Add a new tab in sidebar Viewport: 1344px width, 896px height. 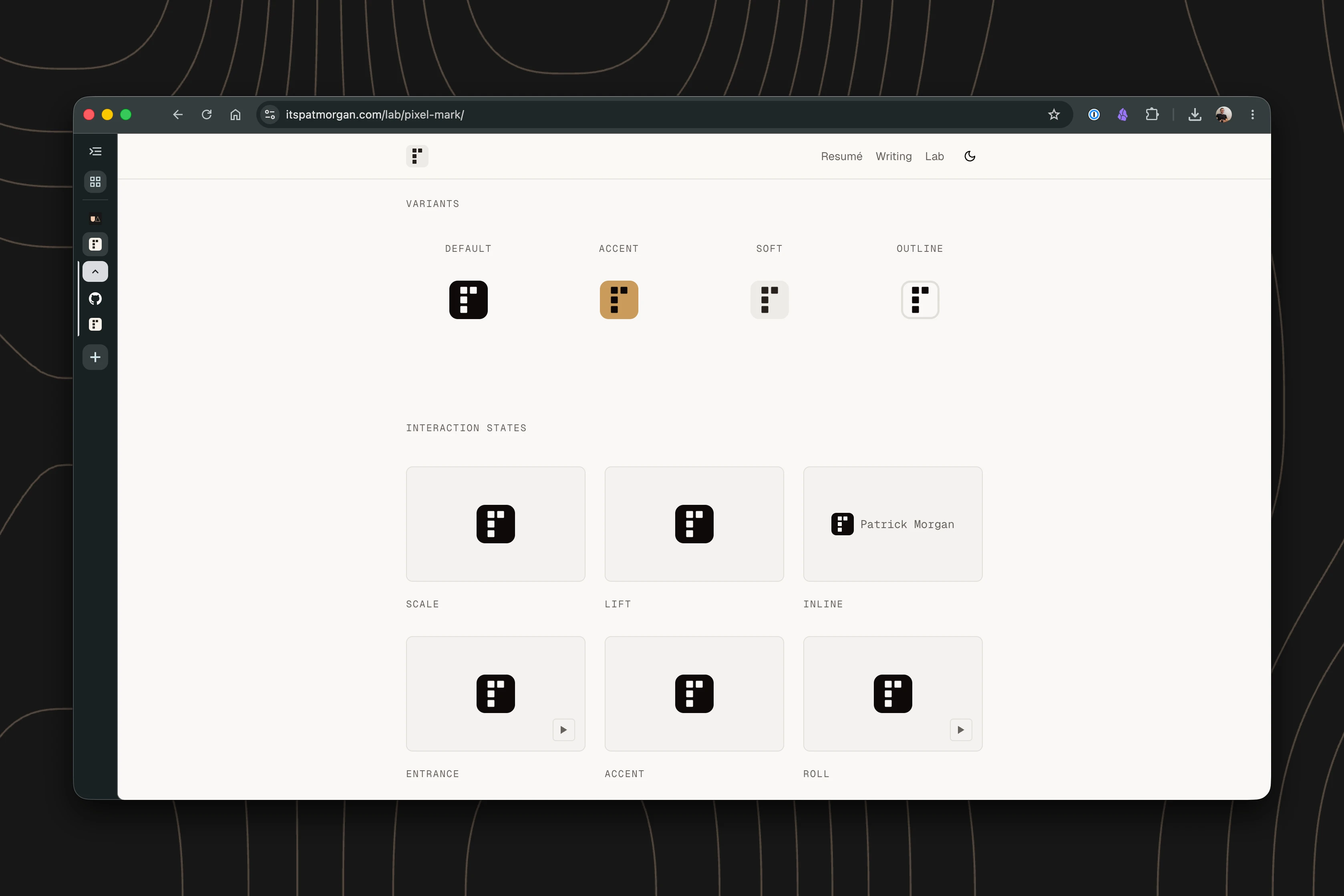coord(95,357)
